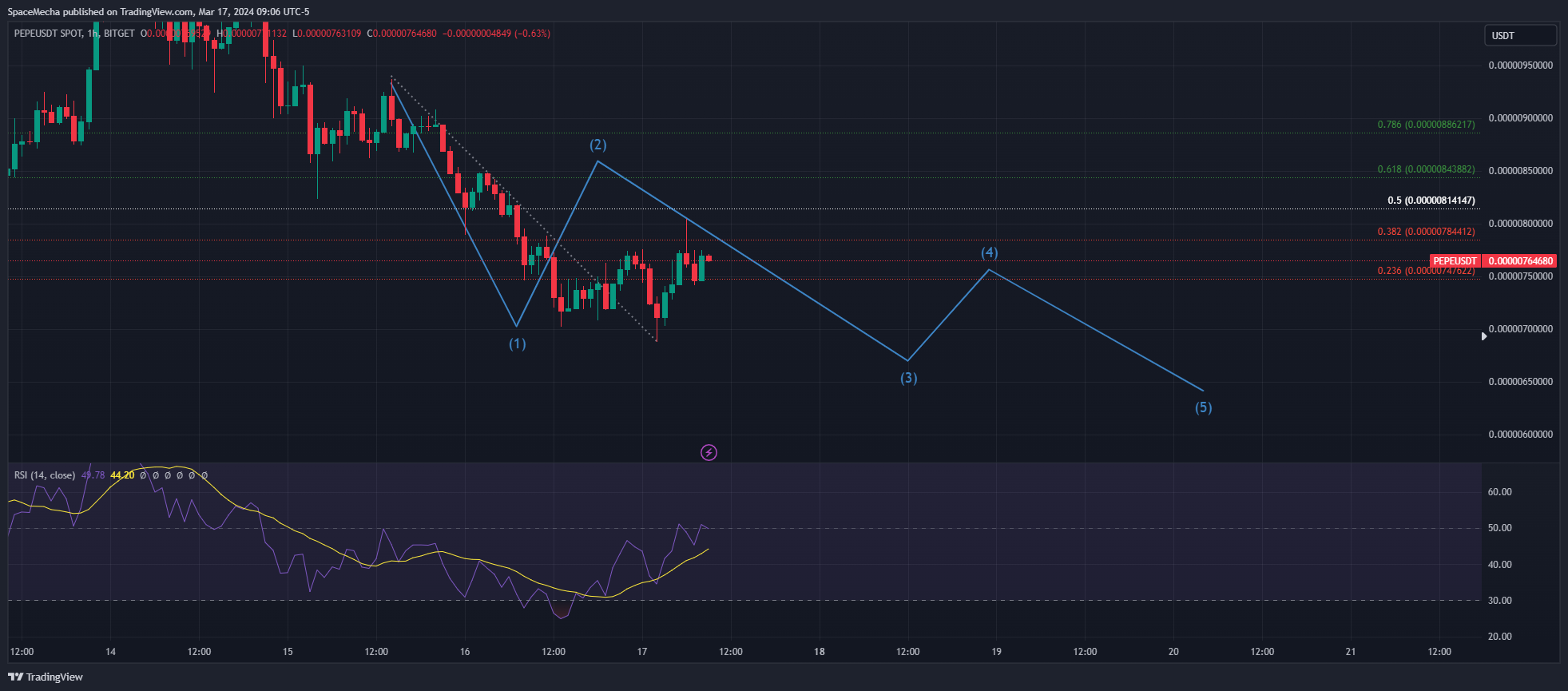Viewport: 1568px width, 691px height.
Task: Click the wave label (1)
Action: click(518, 344)
